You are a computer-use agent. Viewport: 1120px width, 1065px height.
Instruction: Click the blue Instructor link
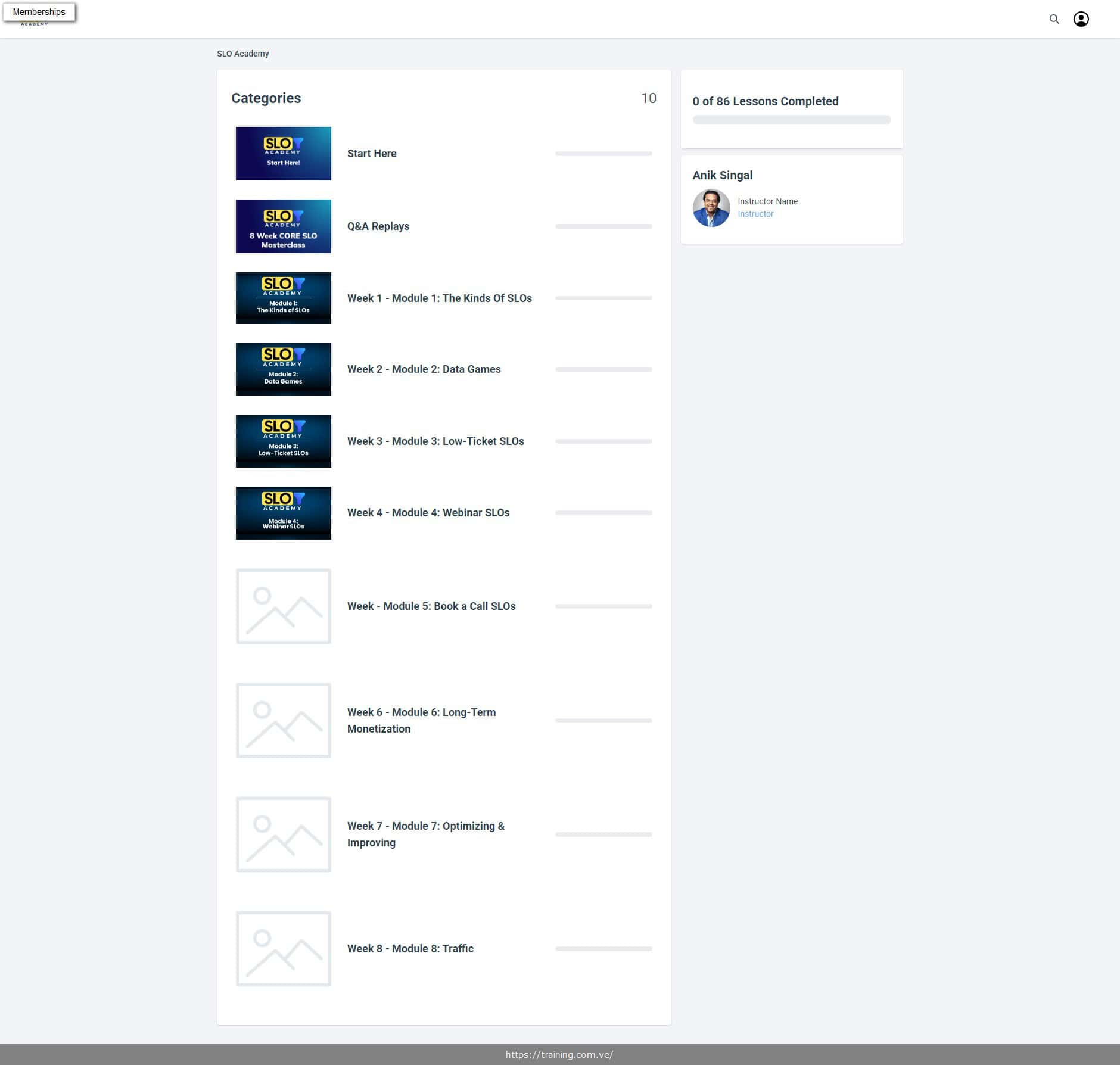coord(755,214)
